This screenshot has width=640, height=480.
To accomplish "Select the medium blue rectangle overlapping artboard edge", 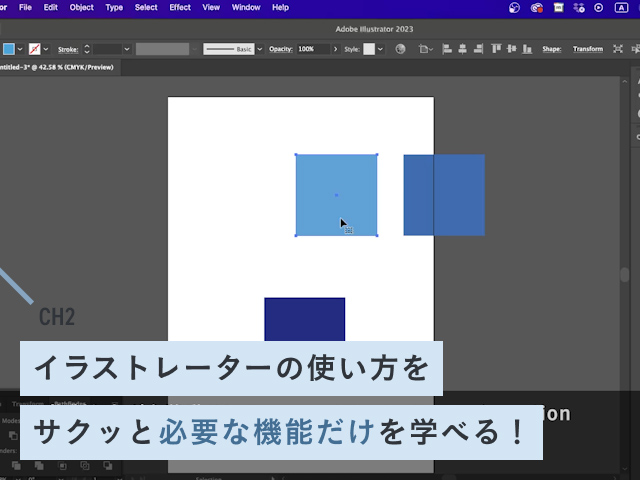I will 444,195.
